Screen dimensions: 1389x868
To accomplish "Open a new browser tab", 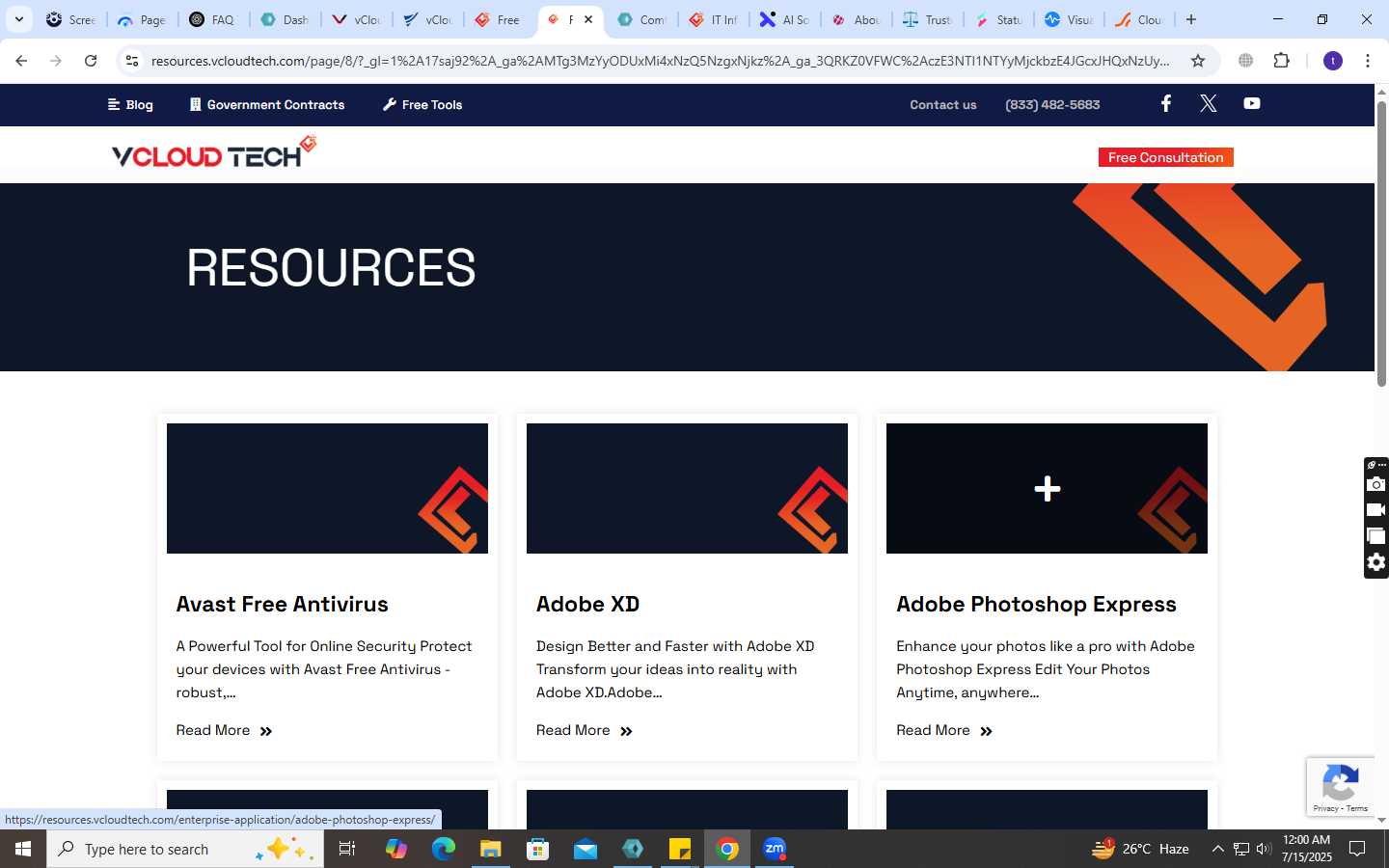I will coord(1191,19).
